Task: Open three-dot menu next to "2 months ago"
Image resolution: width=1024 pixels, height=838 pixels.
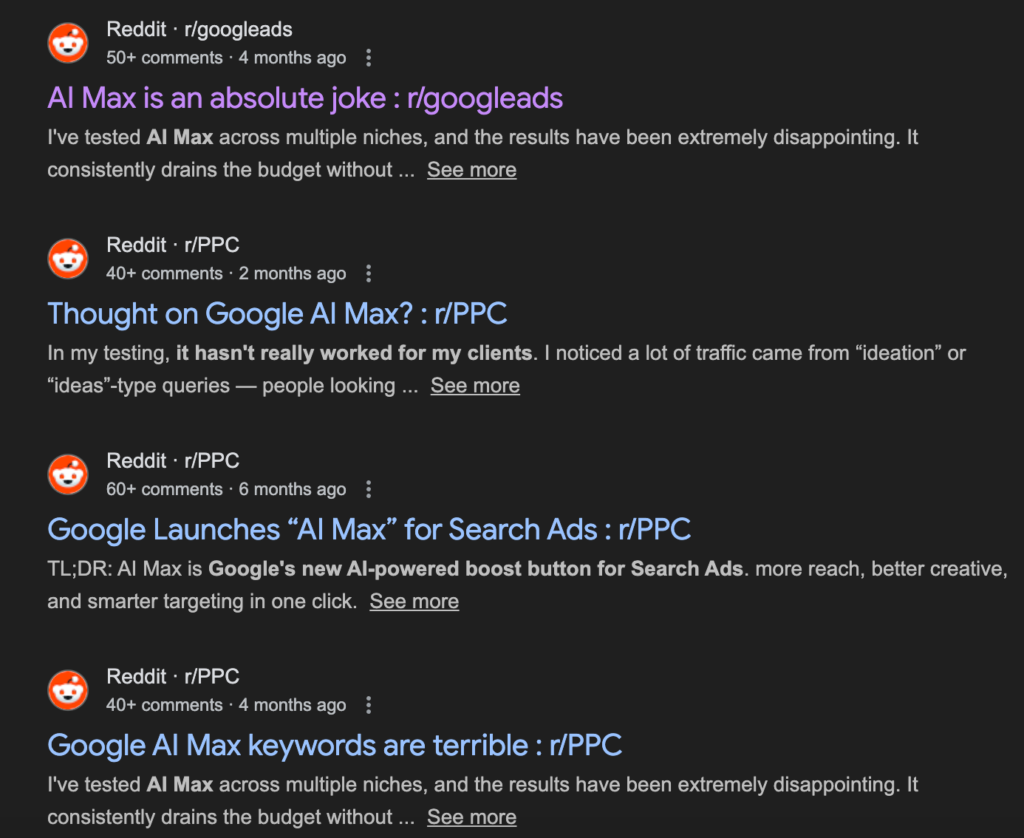Action: [369, 273]
